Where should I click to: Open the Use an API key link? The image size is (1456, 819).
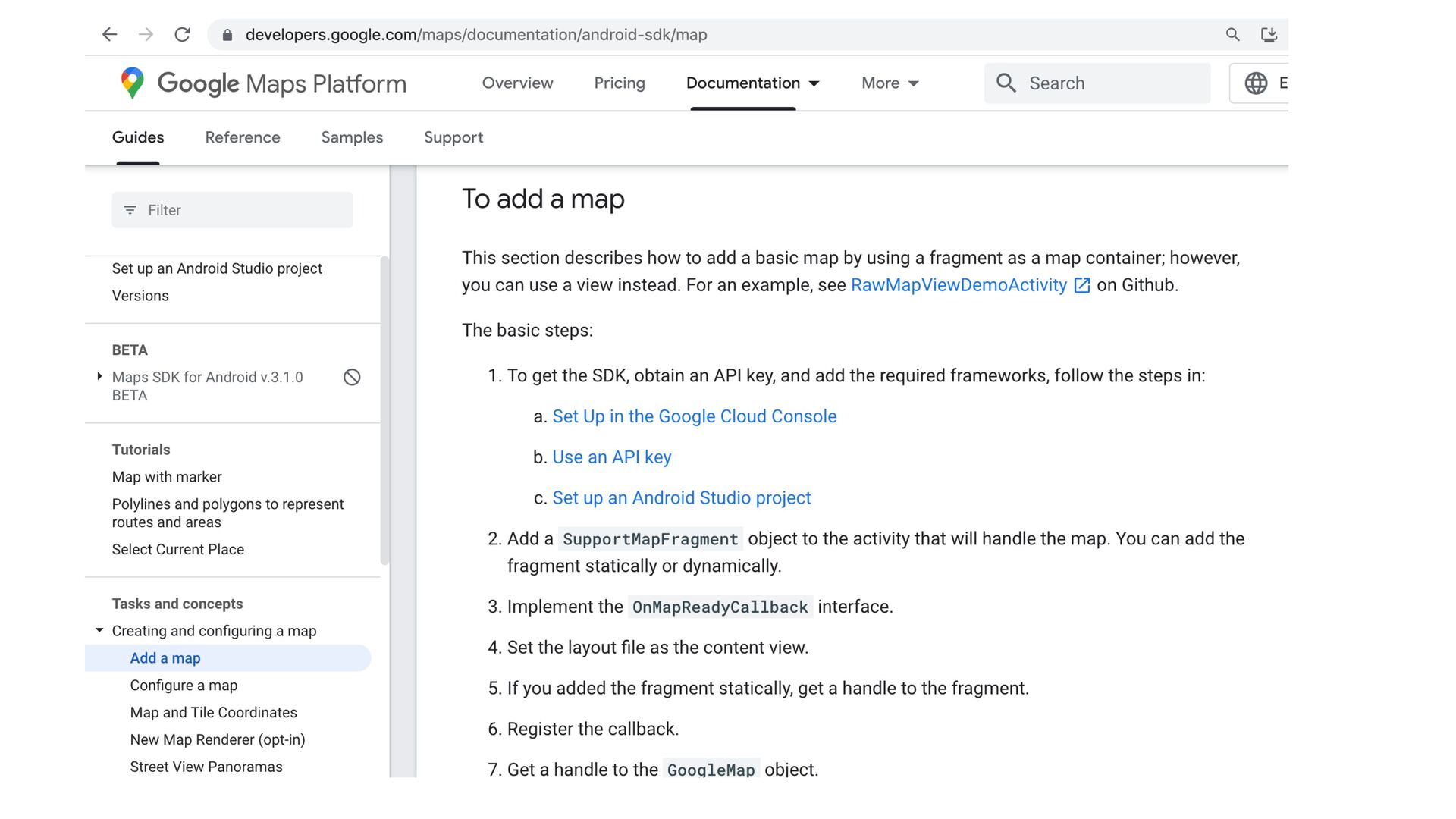click(611, 457)
